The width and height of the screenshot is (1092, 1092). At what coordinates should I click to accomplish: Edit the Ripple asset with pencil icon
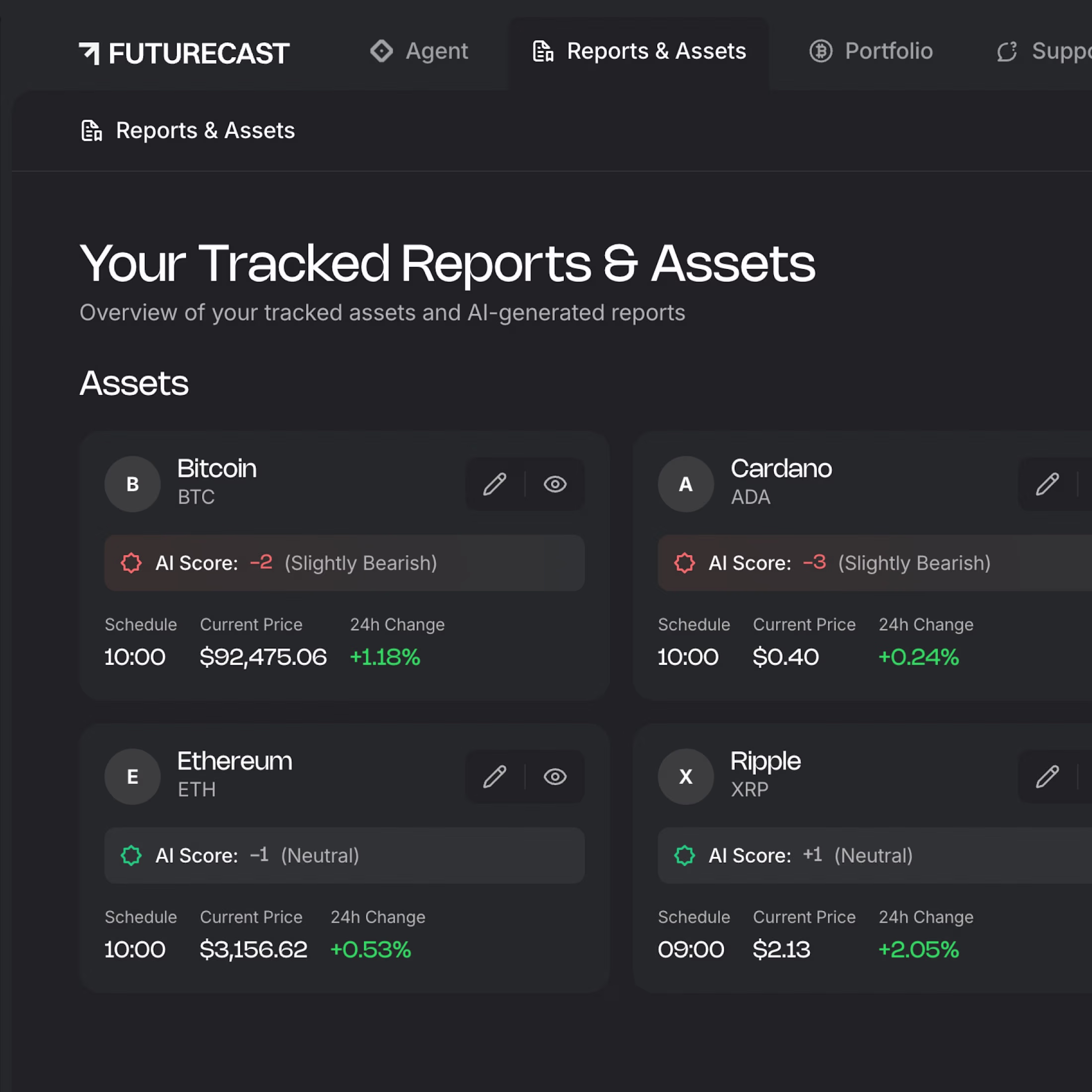coord(1047,777)
